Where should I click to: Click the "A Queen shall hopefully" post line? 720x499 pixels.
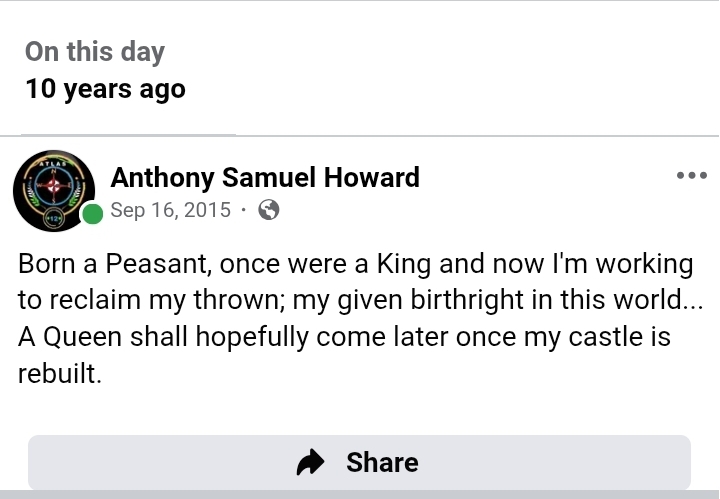coord(344,336)
